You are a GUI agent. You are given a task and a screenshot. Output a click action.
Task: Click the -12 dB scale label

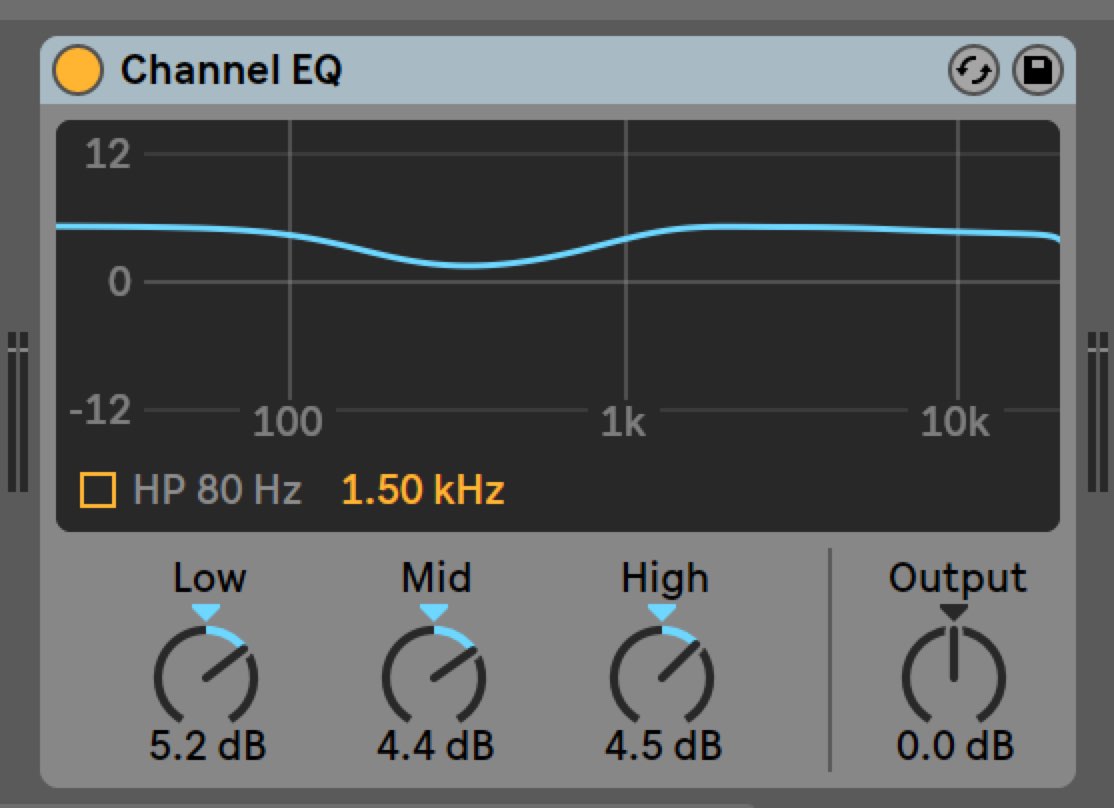click(100, 410)
